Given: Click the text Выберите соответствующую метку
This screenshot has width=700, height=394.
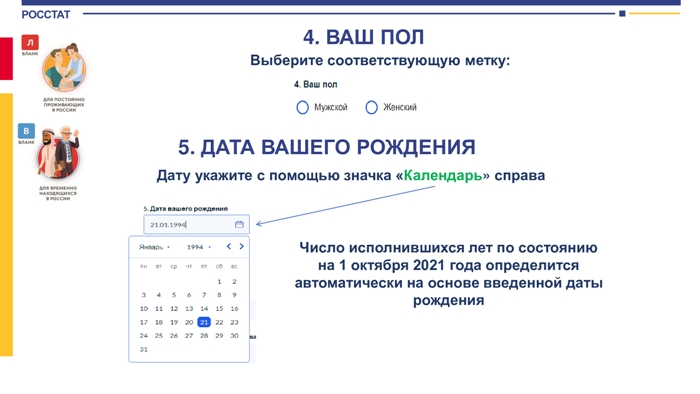Looking at the screenshot, I should click(380, 60).
